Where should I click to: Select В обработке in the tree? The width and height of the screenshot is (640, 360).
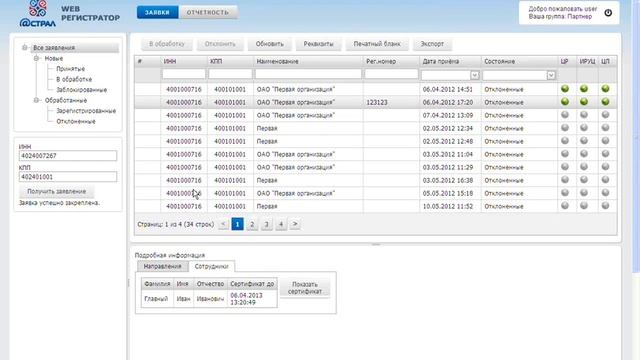click(x=74, y=79)
